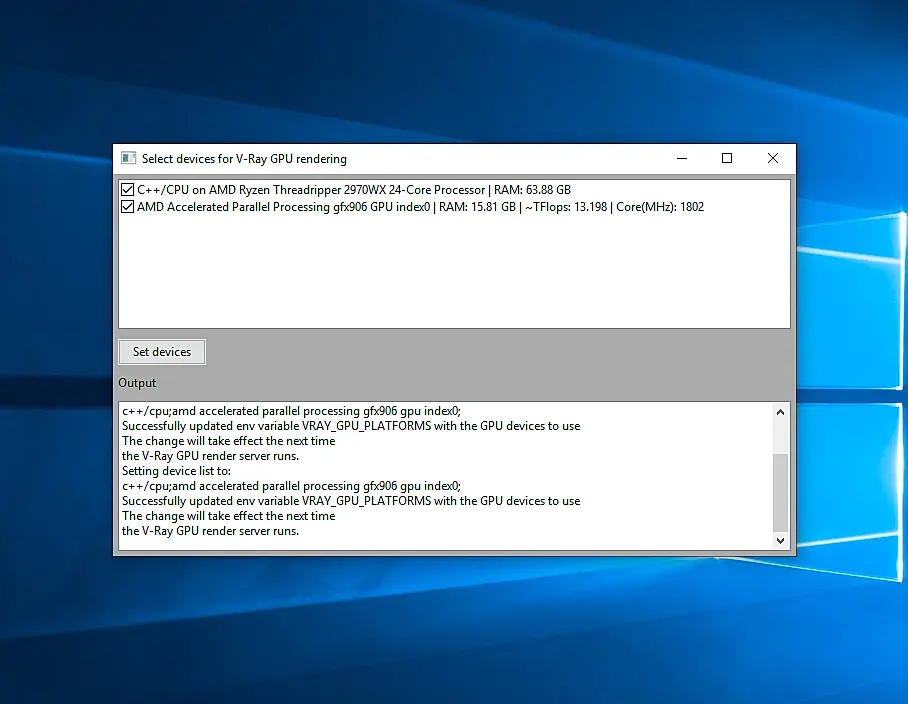This screenshot has width=908, height=704.
Task: Click the Output label
Action: pos(137,383)
